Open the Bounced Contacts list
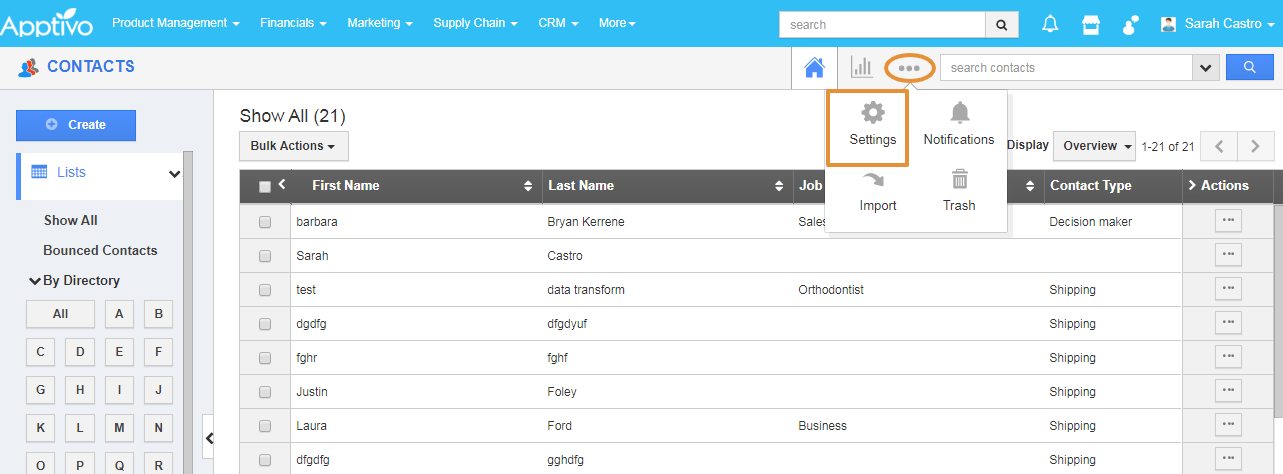This screenshot has height=474, width=1283. click(100, 251)
